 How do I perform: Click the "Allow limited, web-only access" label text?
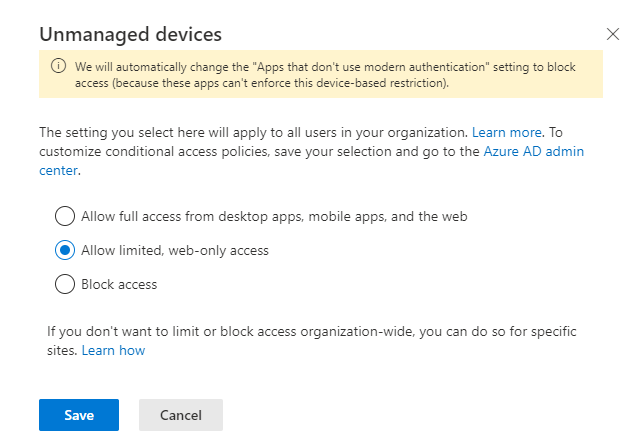tap(175, 250)
